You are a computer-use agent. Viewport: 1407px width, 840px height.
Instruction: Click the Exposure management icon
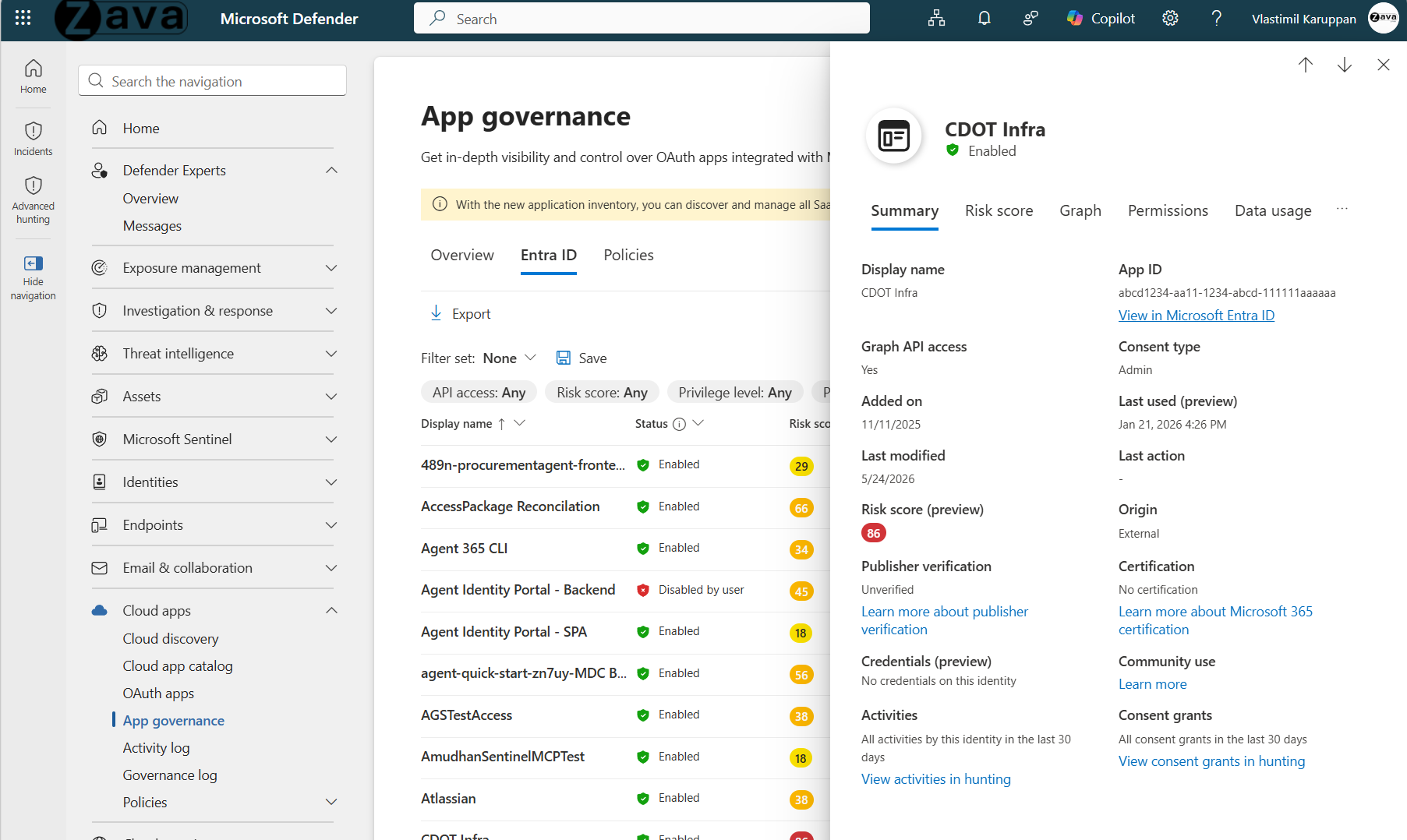pos(100,268)
